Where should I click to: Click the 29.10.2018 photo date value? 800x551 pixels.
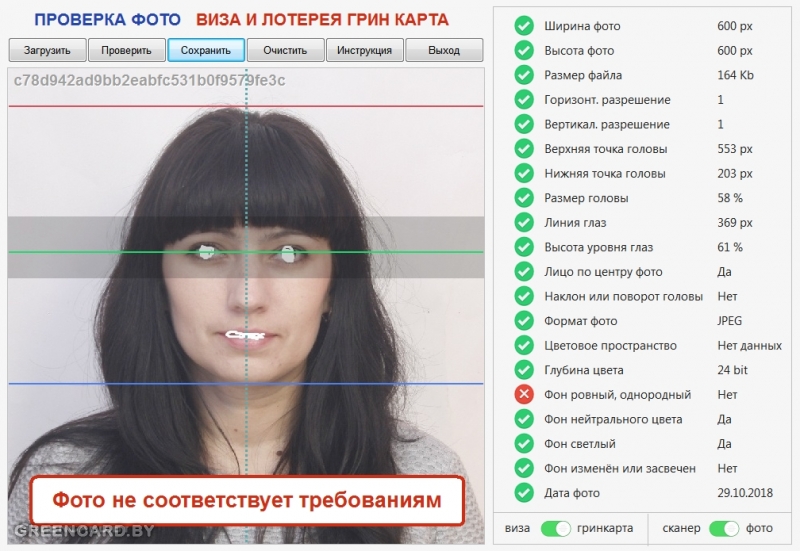pyautogui.click(x=745, y=493)
